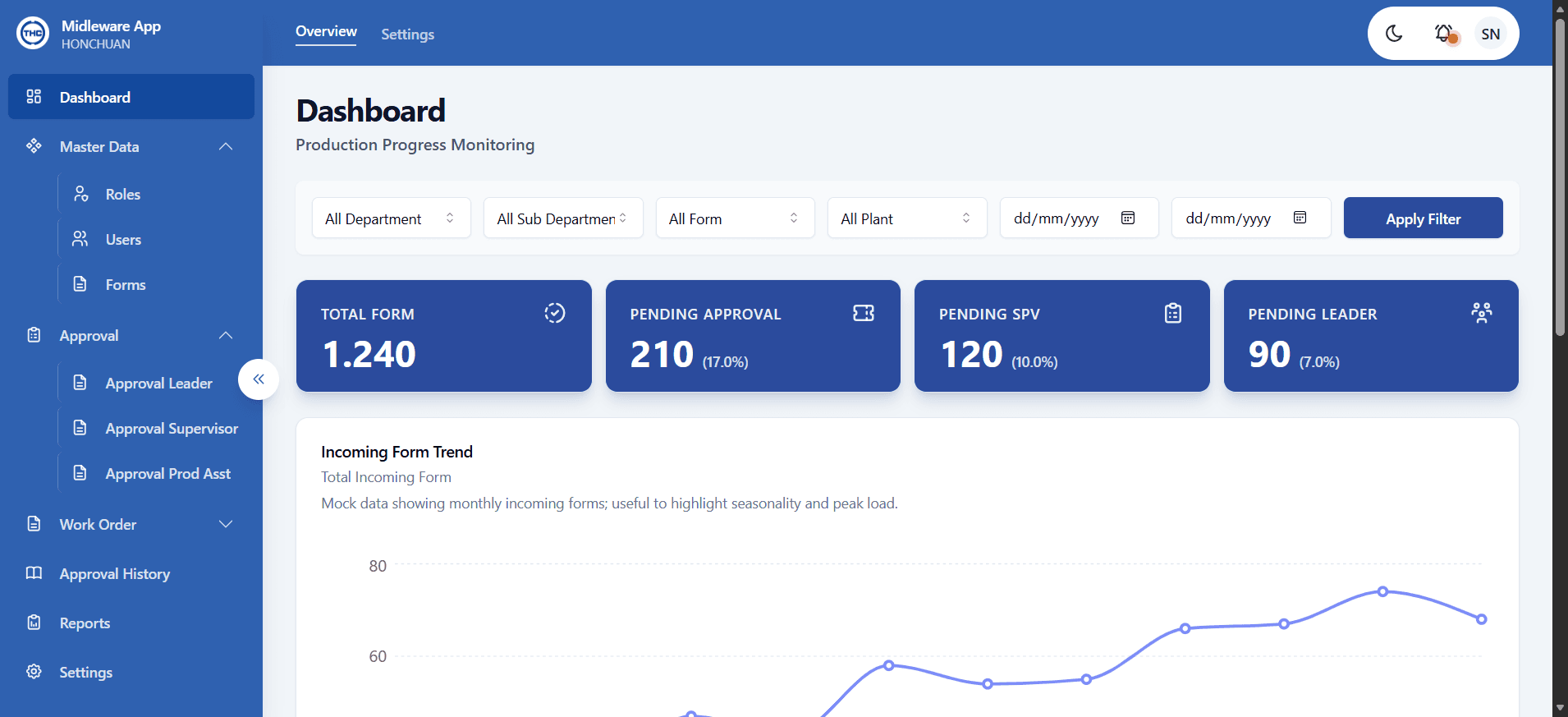Click the Approval clipboard icon
The image size is (1568, 717).
pos(34,335)
